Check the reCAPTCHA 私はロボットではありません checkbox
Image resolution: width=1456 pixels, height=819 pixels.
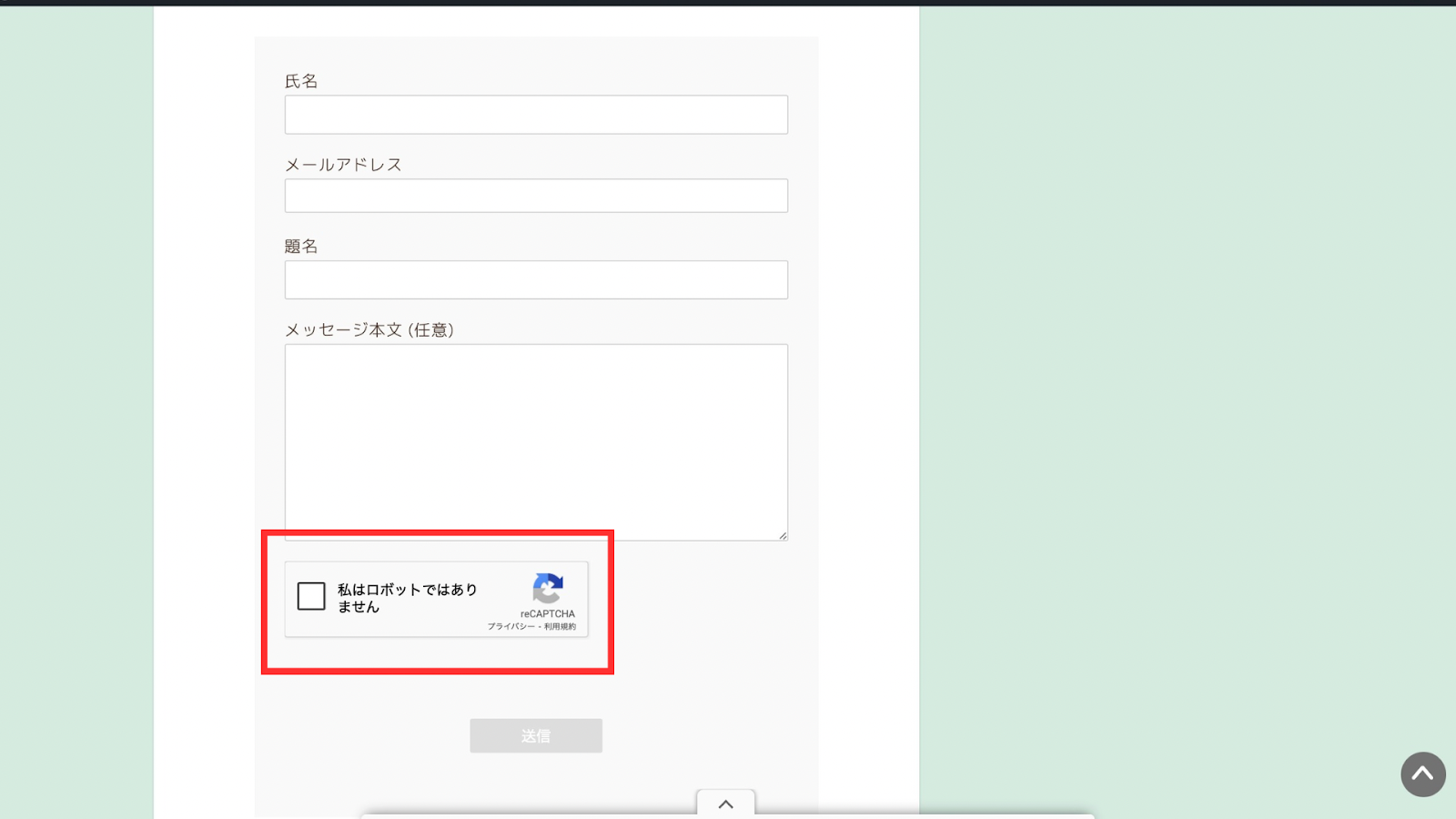coord(311,596)
